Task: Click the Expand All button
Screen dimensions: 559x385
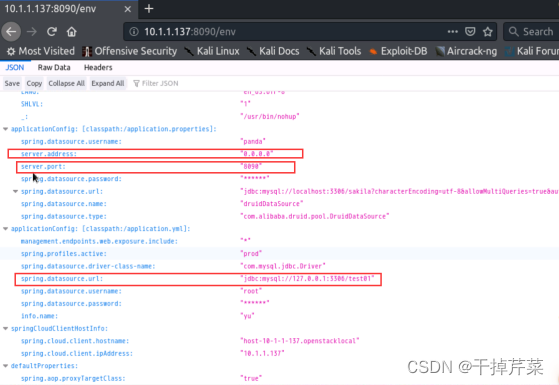Action: 108,83
